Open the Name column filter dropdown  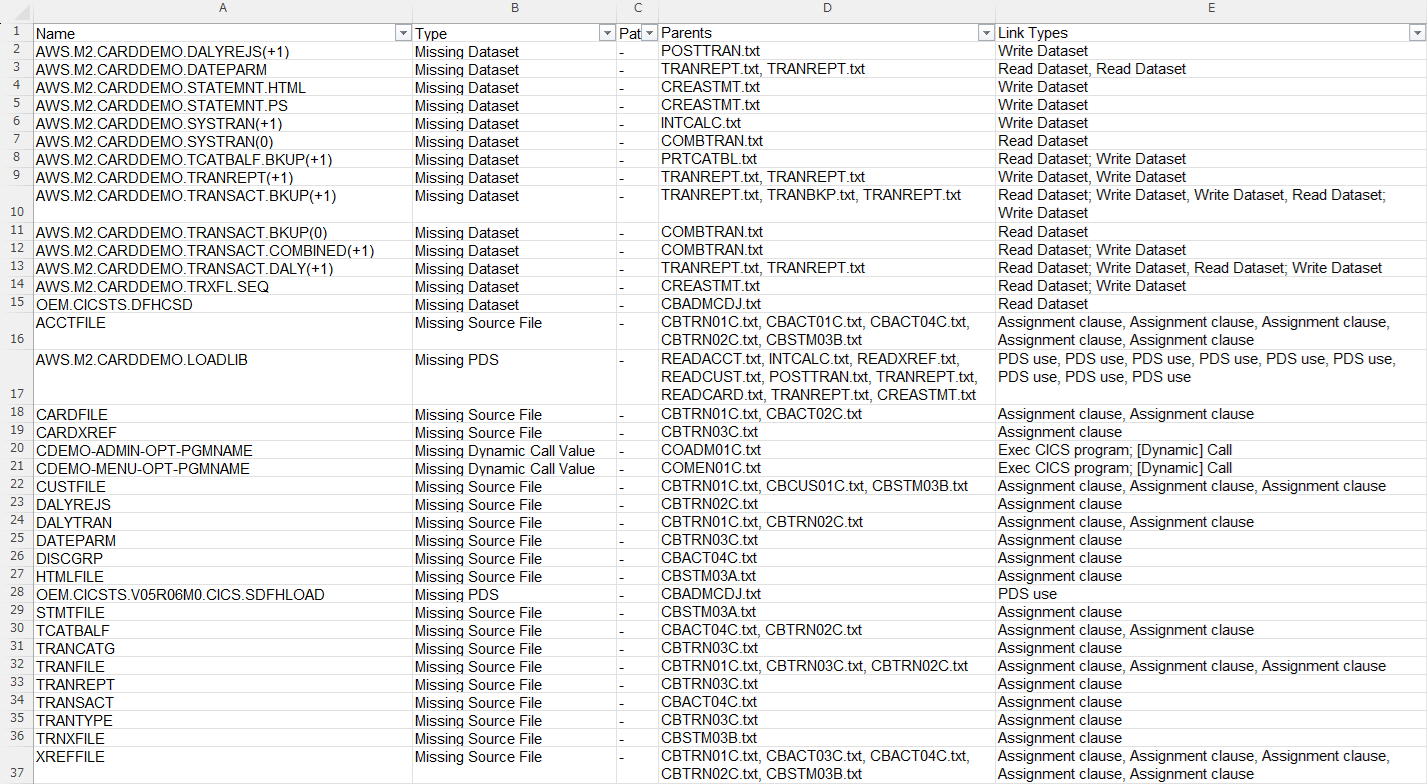[403, 33]
